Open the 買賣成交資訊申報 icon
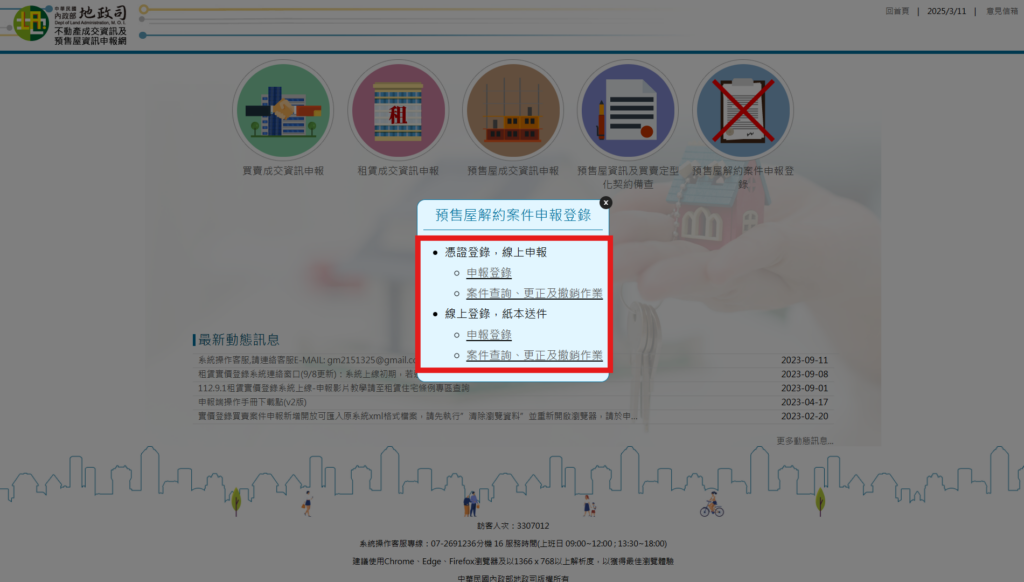The width and height of the screenshot is (1024, 582). point(283,110)
